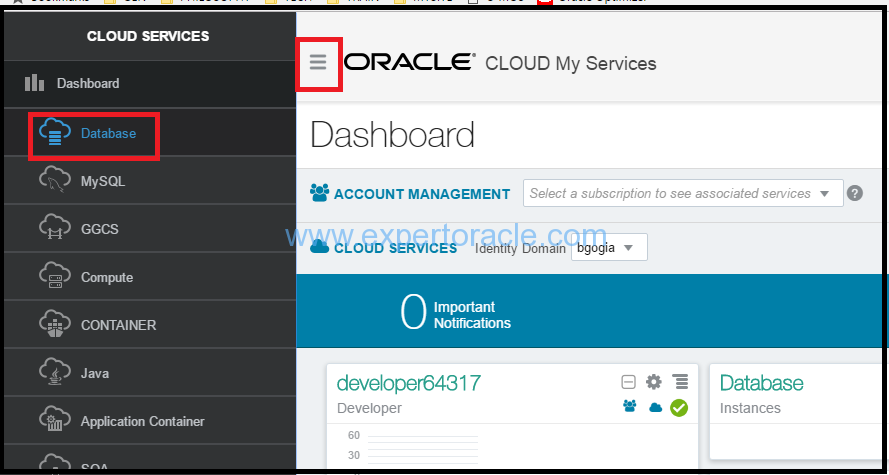The image size is (889, 475).
Task: Open the GGCS cloud service icon
Action: [55, 228]
